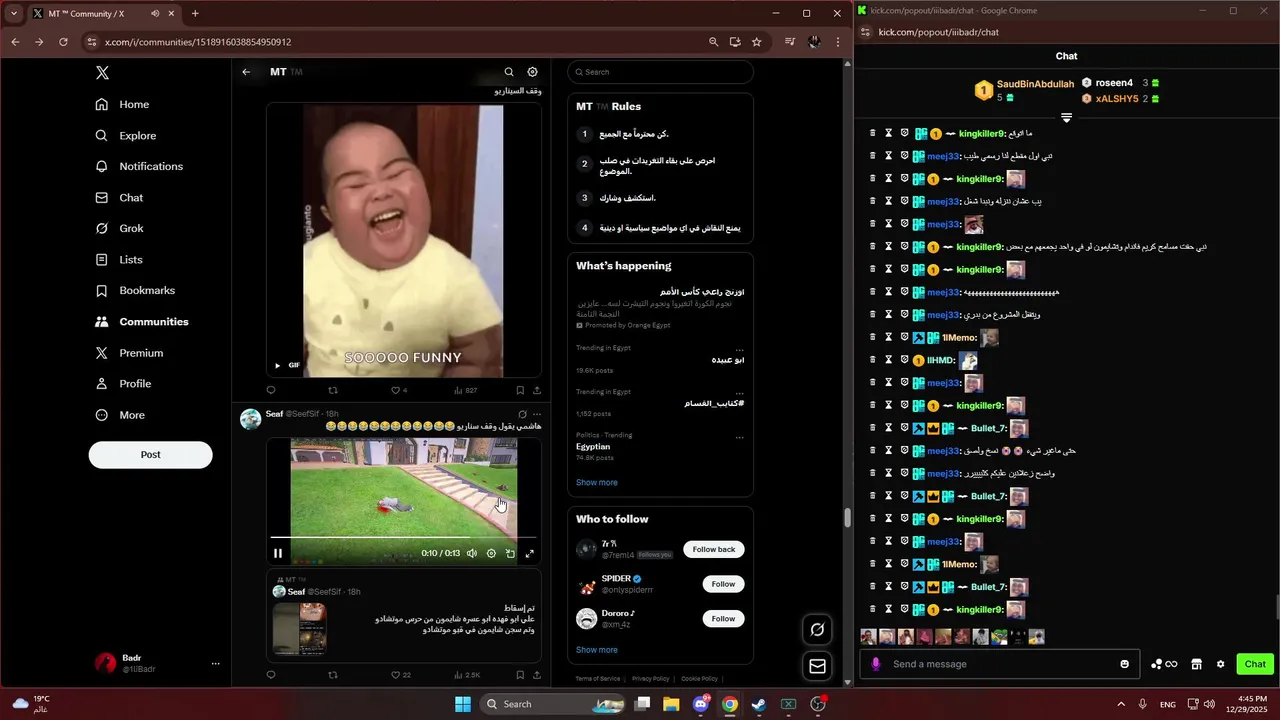Open Chat in X sidebar
The image size is (1280, 720).
click(119, 198)
